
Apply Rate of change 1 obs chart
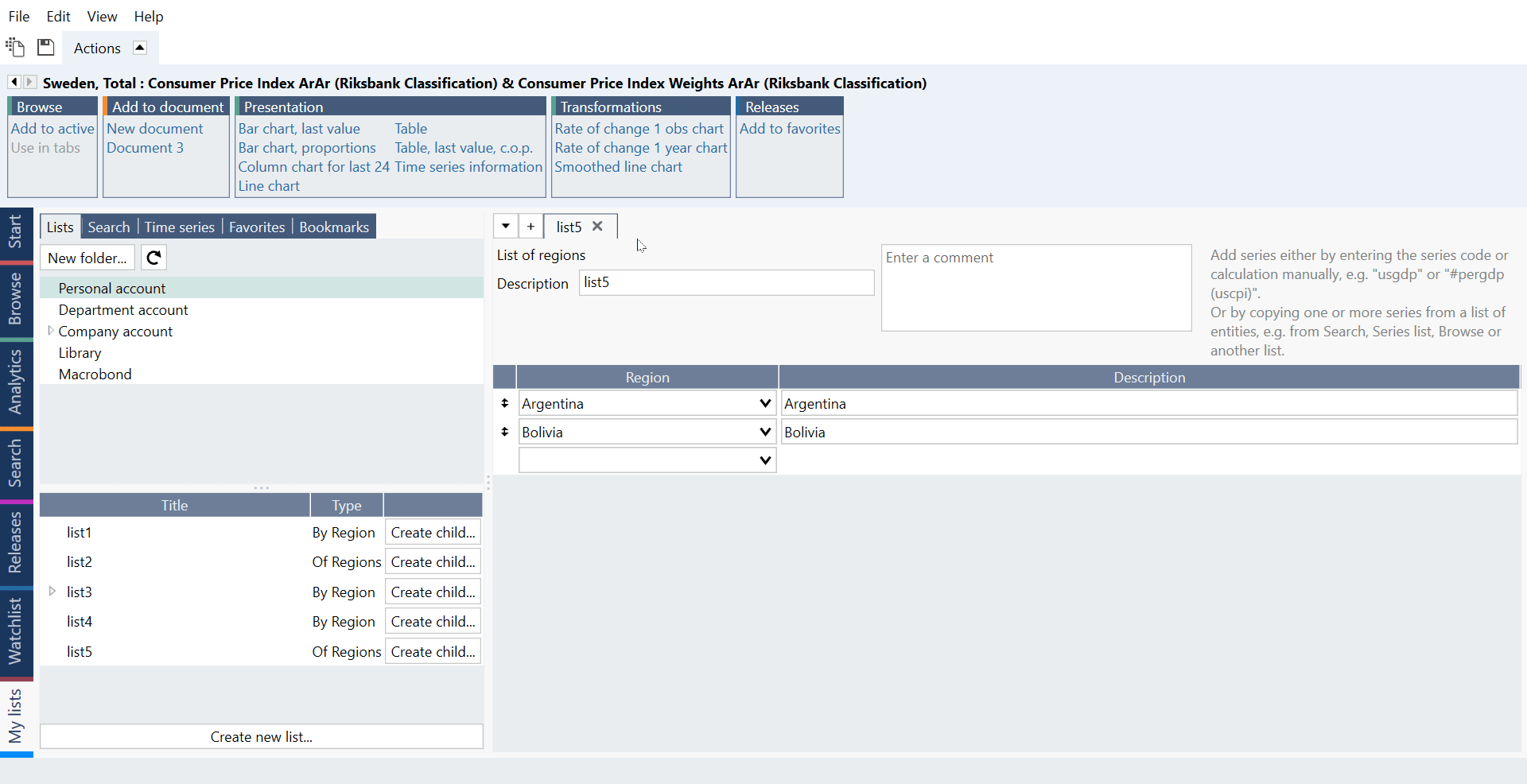click(x=639, y=128)
